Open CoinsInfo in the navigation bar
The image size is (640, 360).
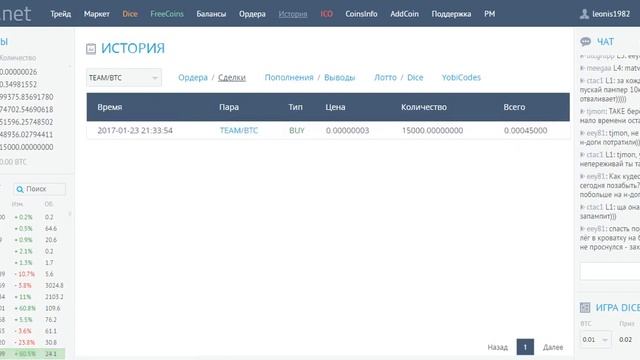(361, 14)
